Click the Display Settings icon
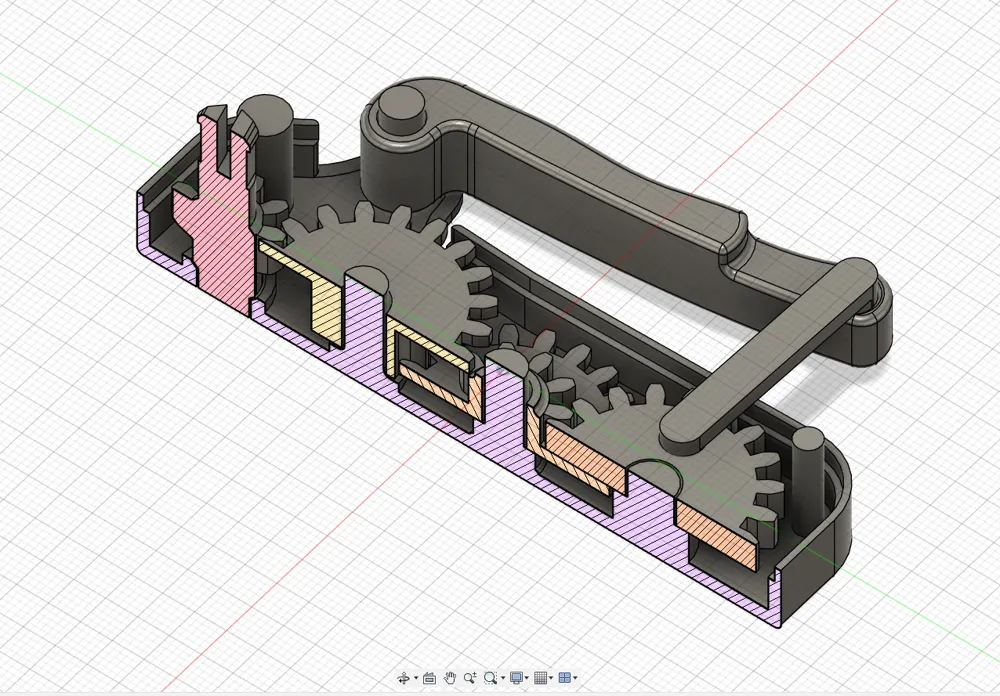This screenshot has width=1000, height=696. click(x=515, y=678)
